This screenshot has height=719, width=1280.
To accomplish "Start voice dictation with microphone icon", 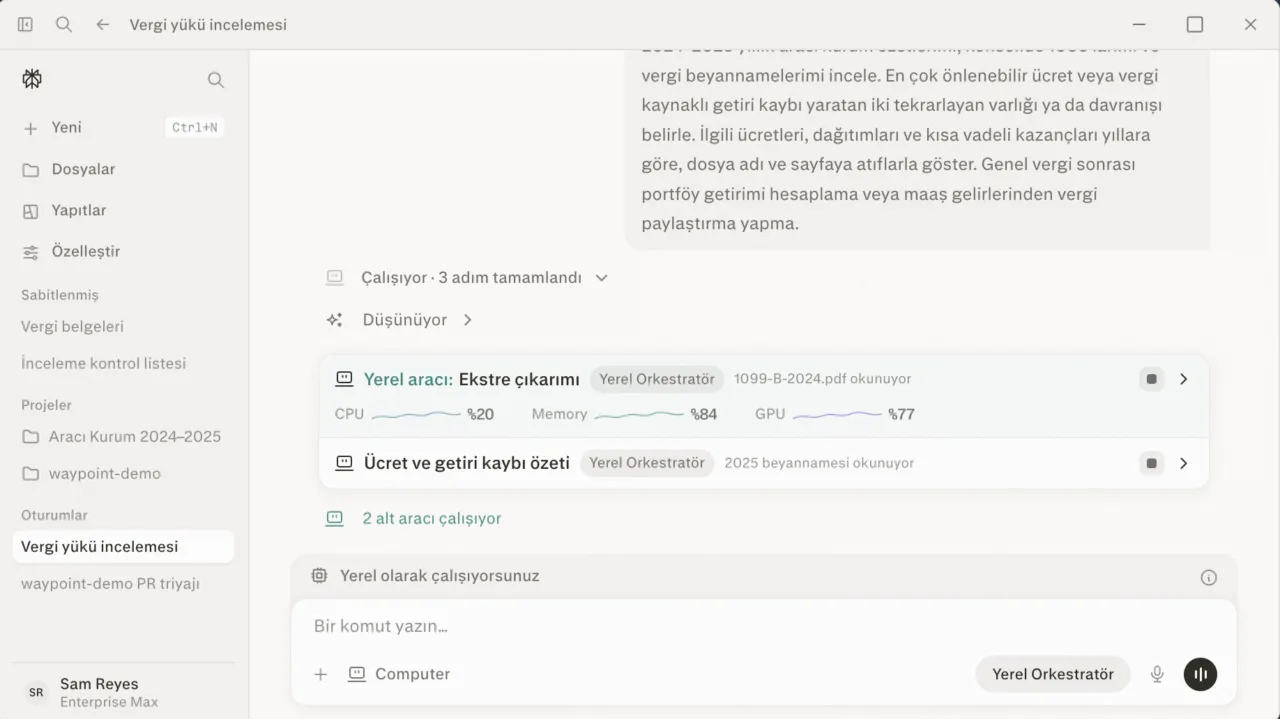I will point(1157,674).
